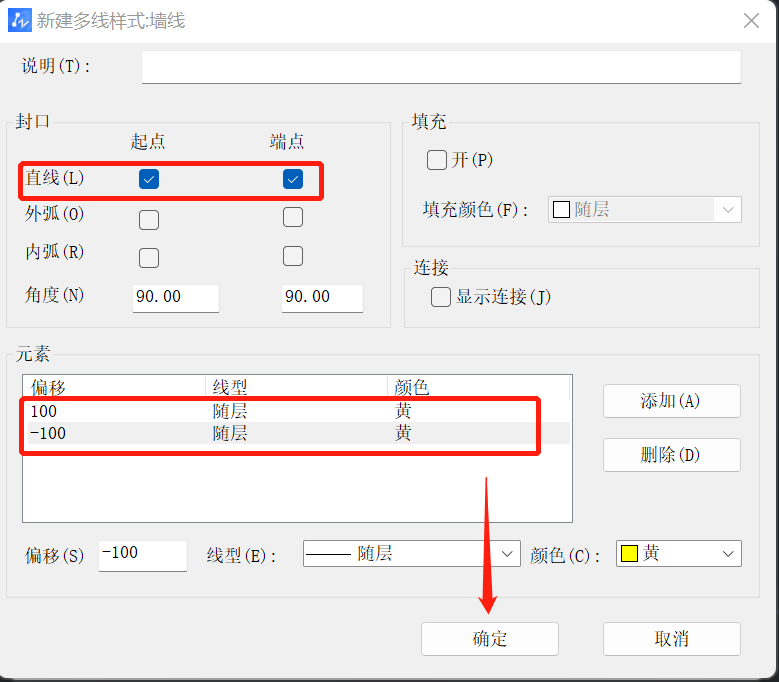Click the 添加(A) button
779x682 pixels.
coord(672,401)
